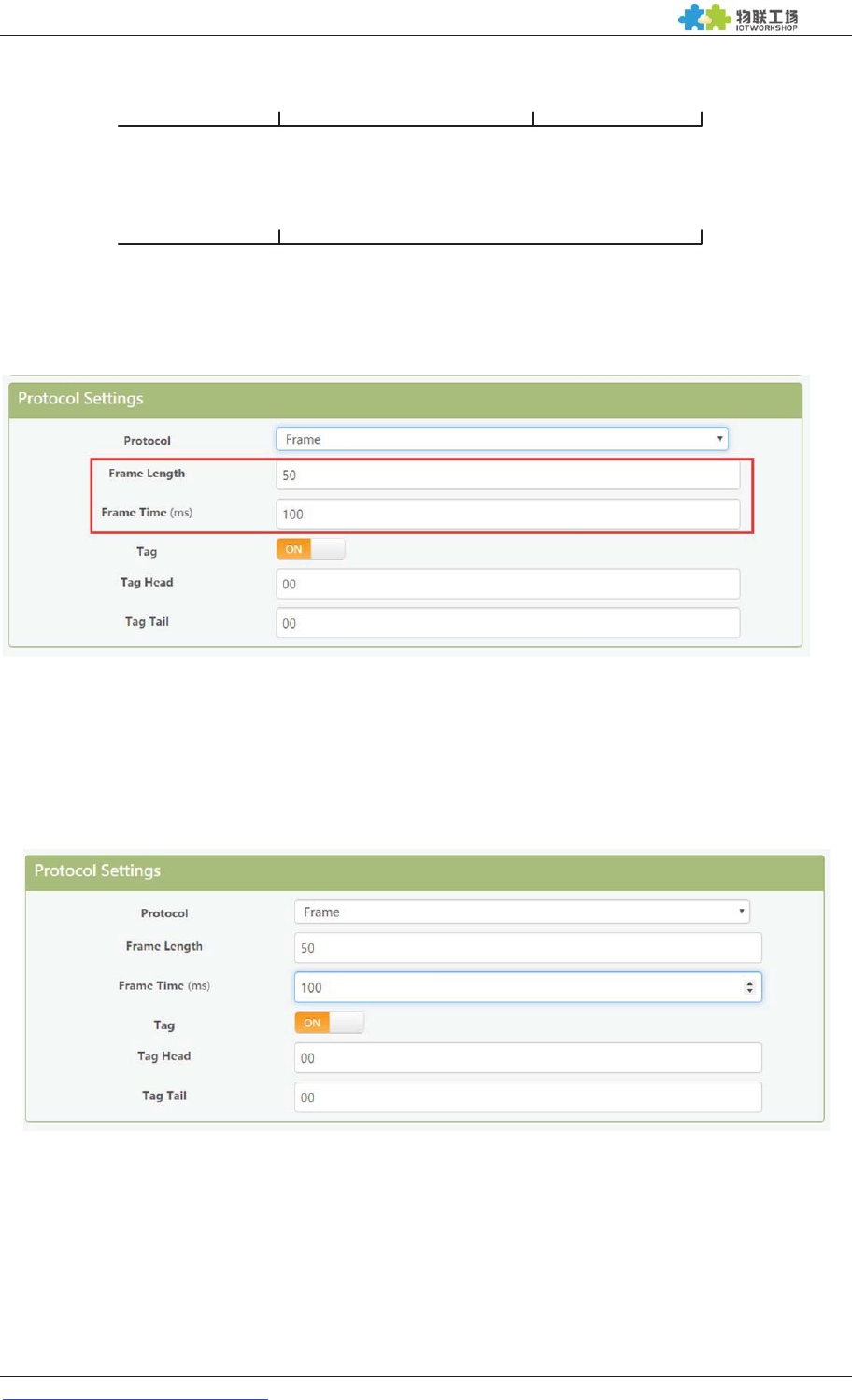
Task: Click the Frame Time stepper arrows in the second panel
Action: pos(749,987)
